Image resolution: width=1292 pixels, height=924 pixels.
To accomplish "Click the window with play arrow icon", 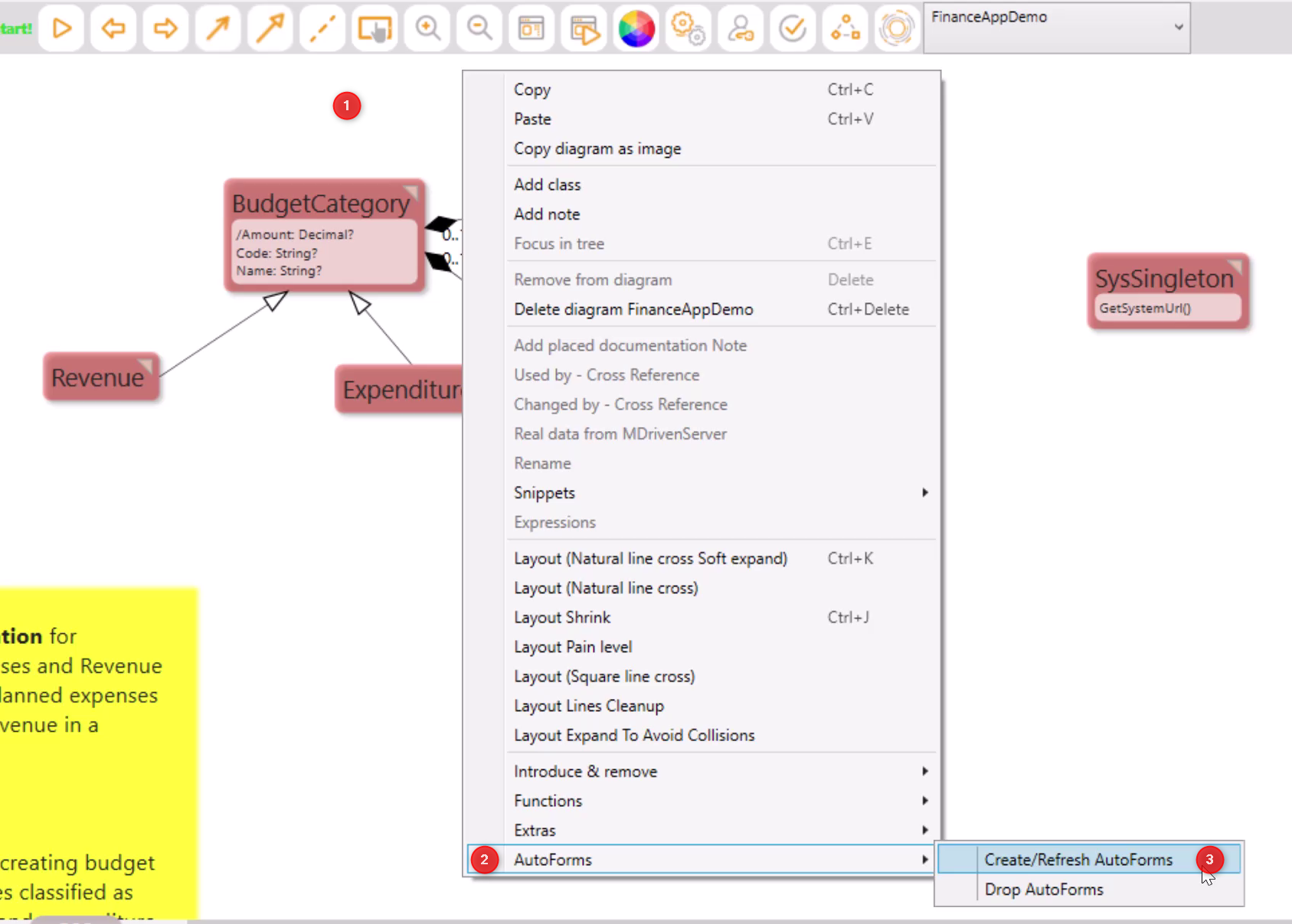I will 584,29.
